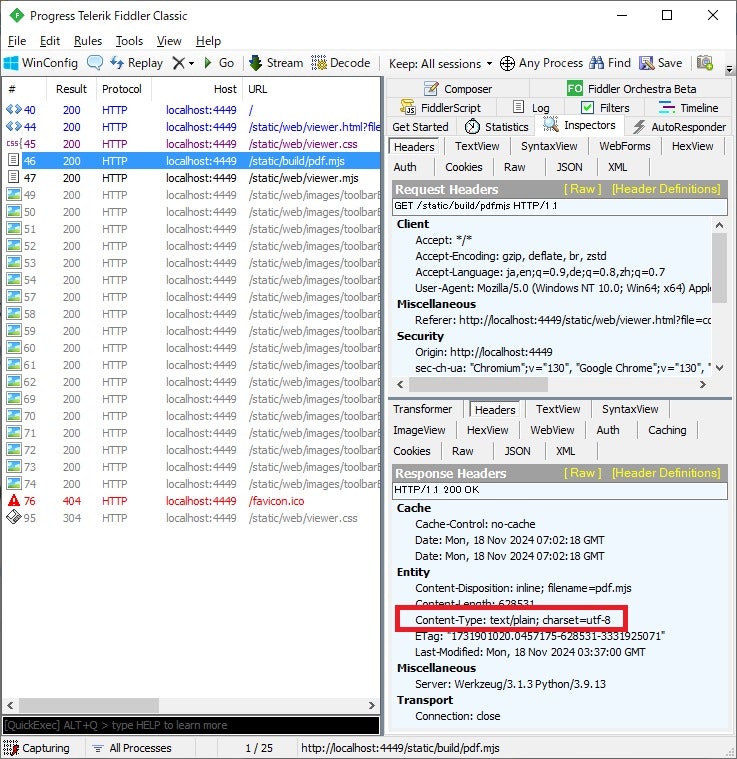Screen dimensions: 737x759
Task: Open the response Caching tab
Action: click(667, 430)
